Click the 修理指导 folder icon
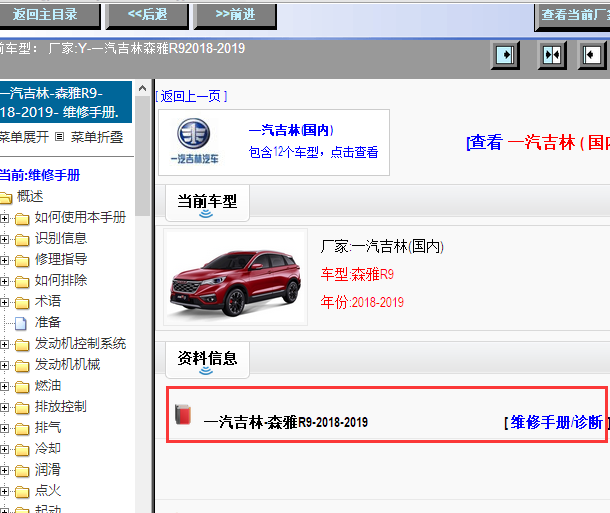Screen dimensions: 610x513 (x=22, y=261)
